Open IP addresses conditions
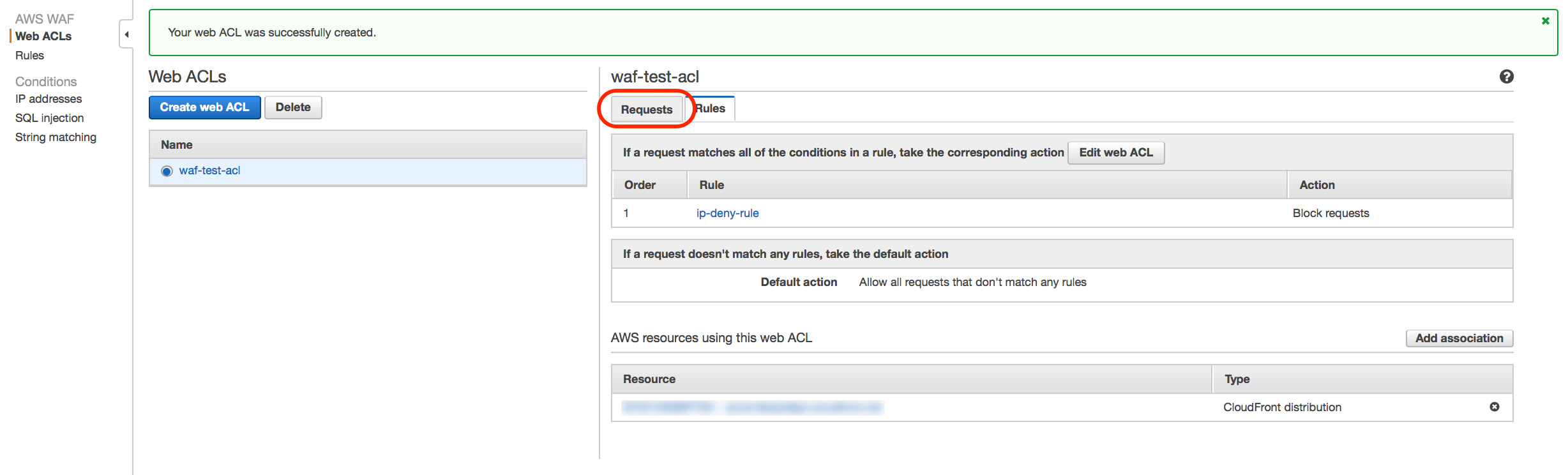The image size is (1568, 475). coord(49,99)
